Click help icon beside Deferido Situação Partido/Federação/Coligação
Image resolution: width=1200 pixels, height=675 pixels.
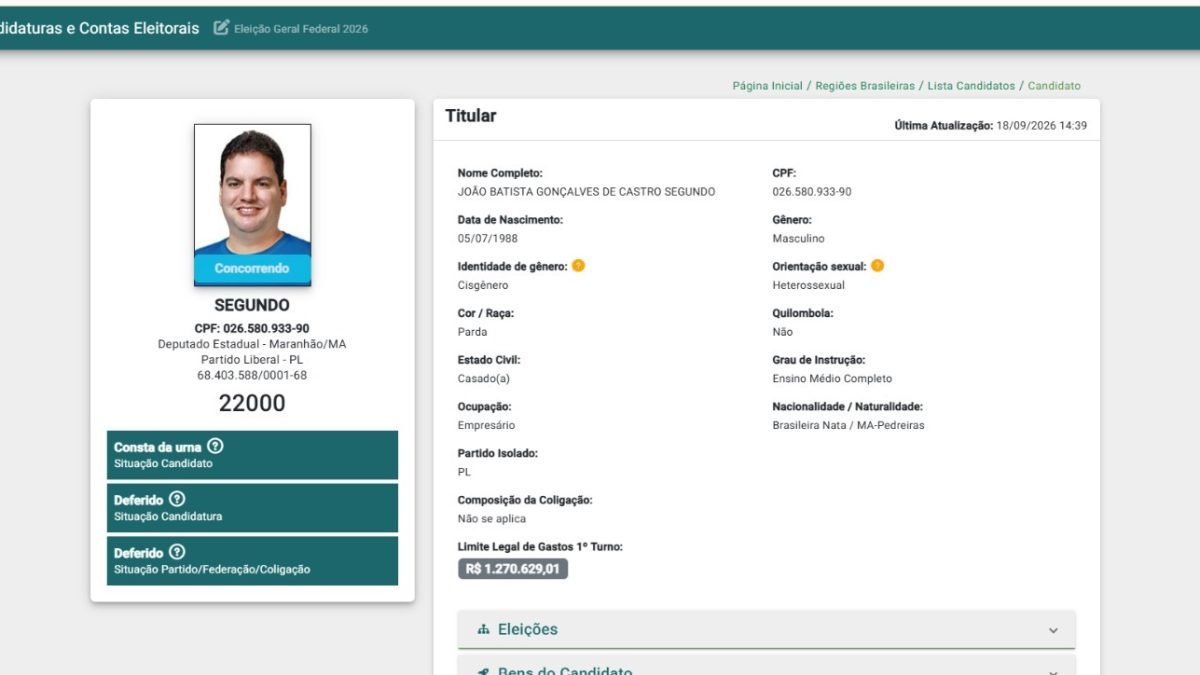pos(177,552)
